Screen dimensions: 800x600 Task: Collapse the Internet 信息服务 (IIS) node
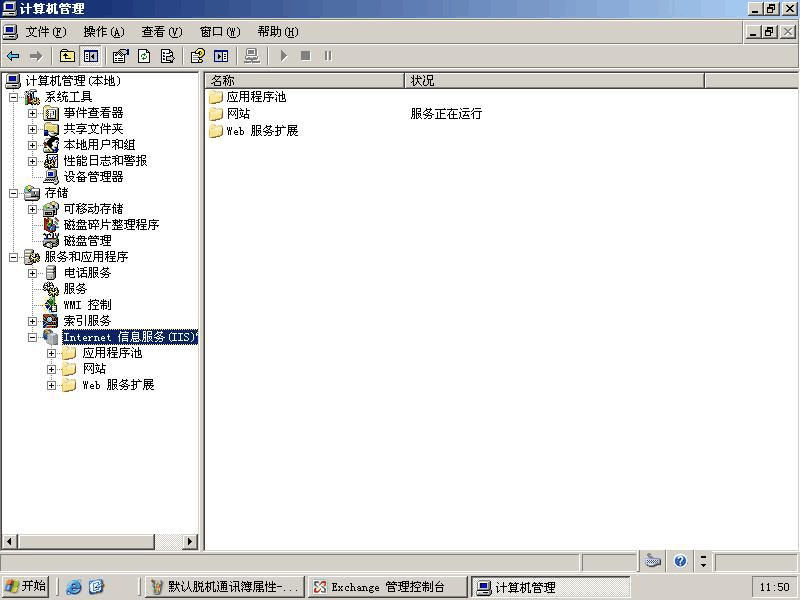(32, 337)
